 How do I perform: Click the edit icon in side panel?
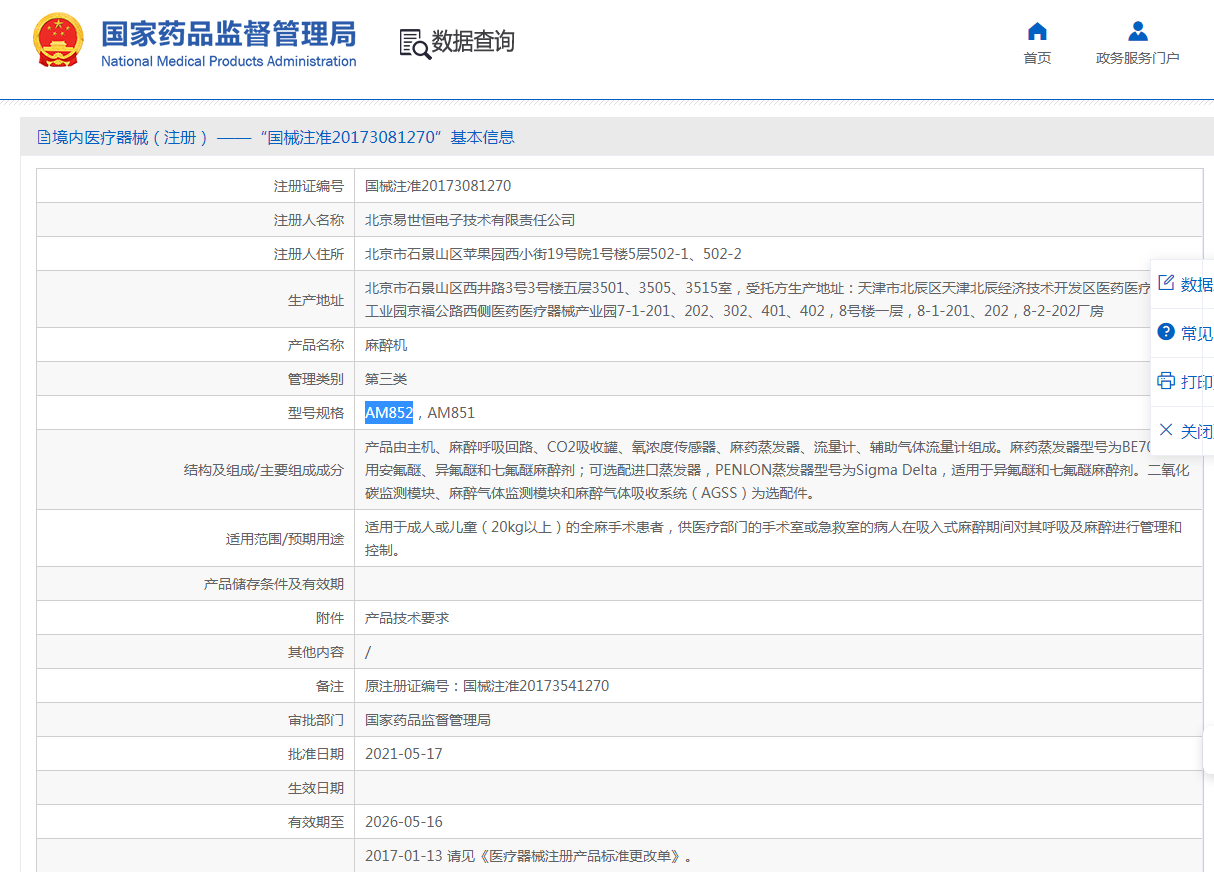(1166, 283)
